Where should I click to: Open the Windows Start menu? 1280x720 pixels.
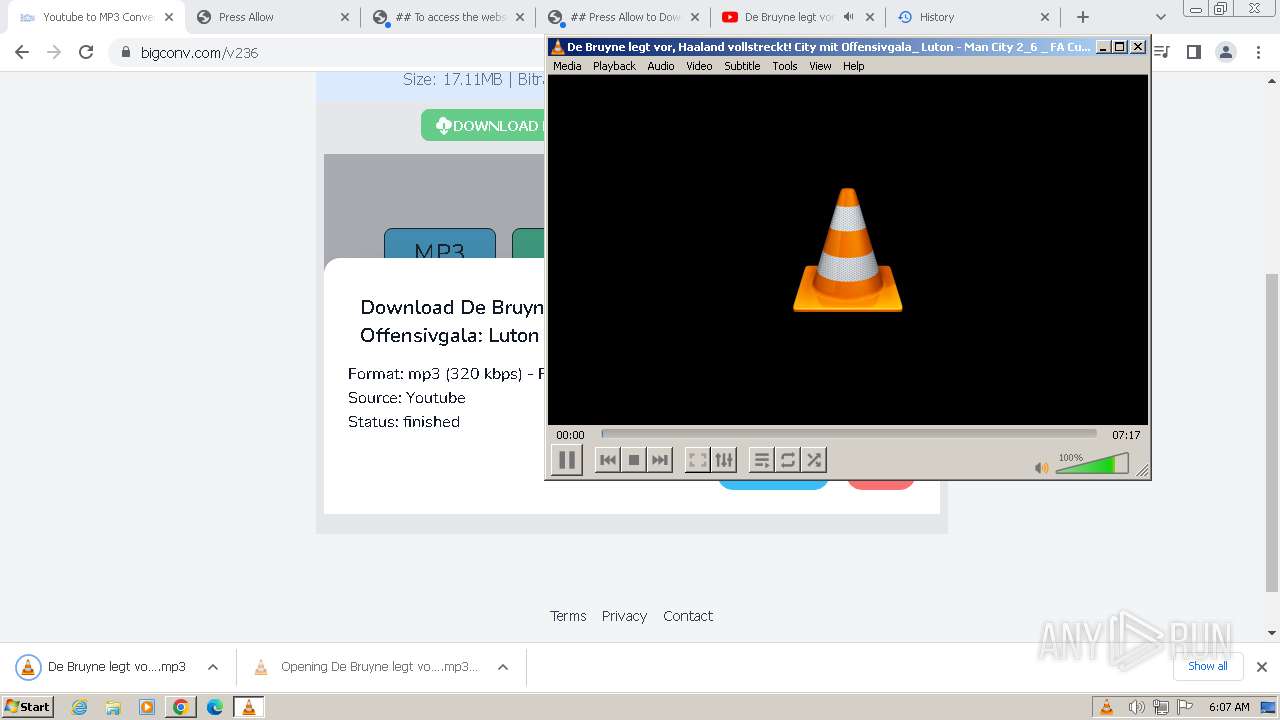click(28, 707)
